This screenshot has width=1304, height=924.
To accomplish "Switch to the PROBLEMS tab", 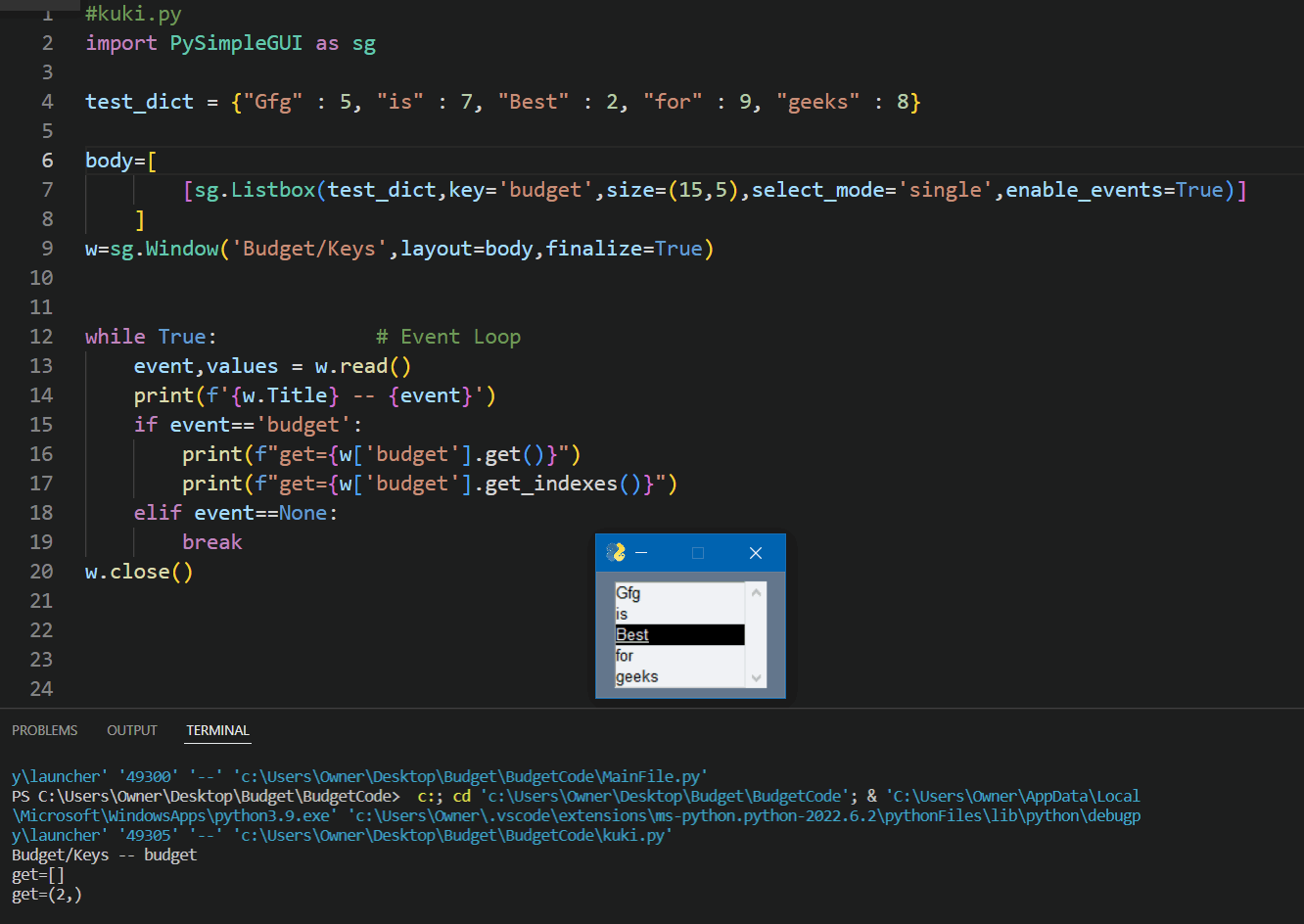I will tap(44, 730).
